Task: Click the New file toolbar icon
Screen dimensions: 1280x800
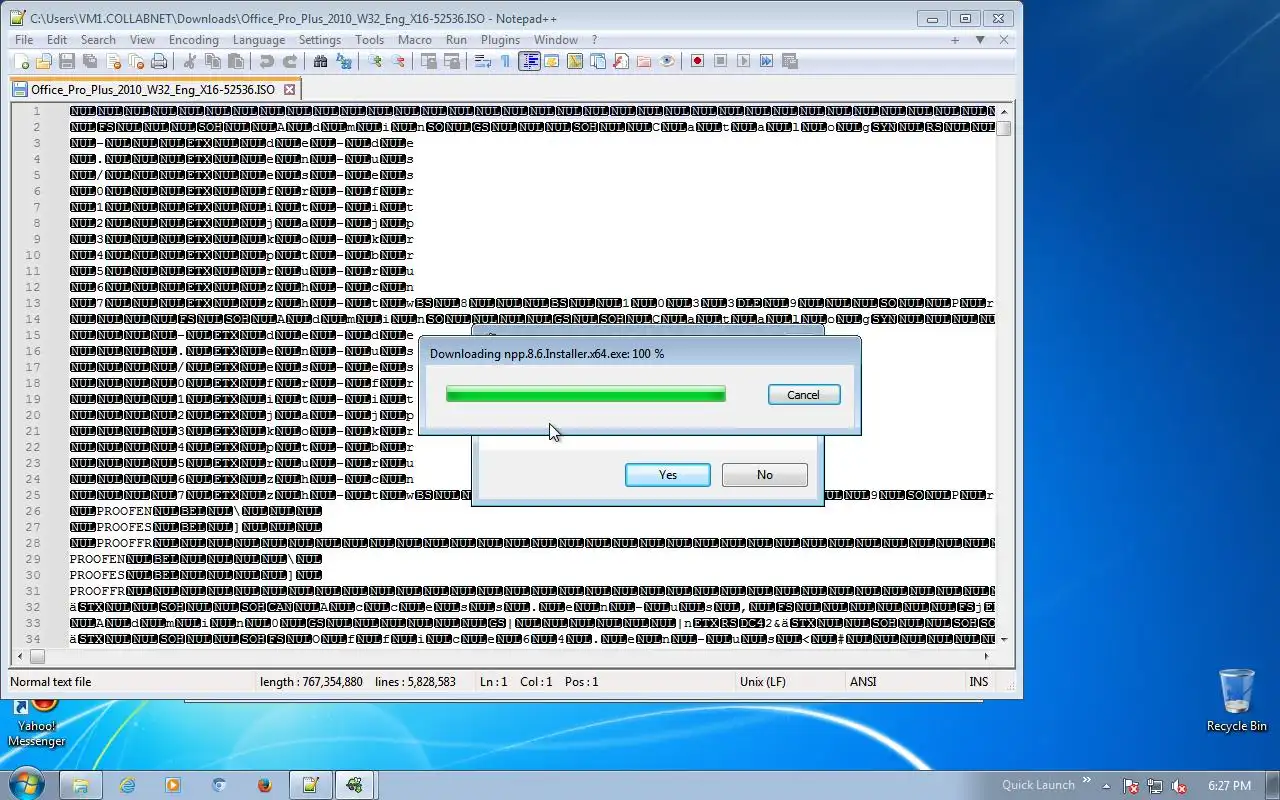Action: tap(22, 61)
